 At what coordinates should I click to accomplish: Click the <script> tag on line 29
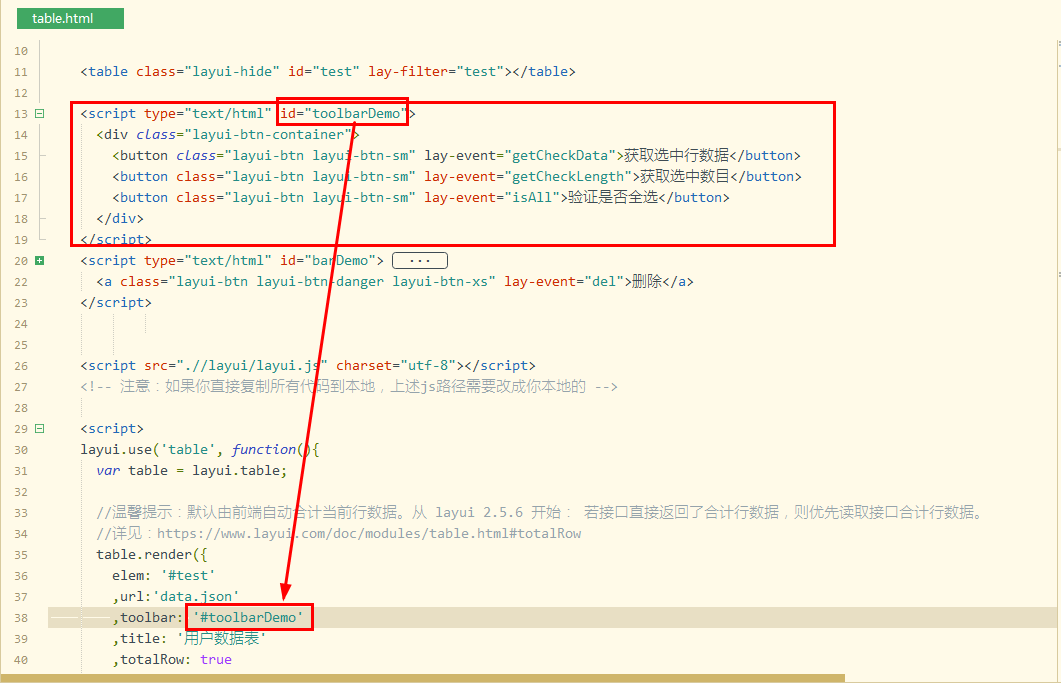[112, 428]
